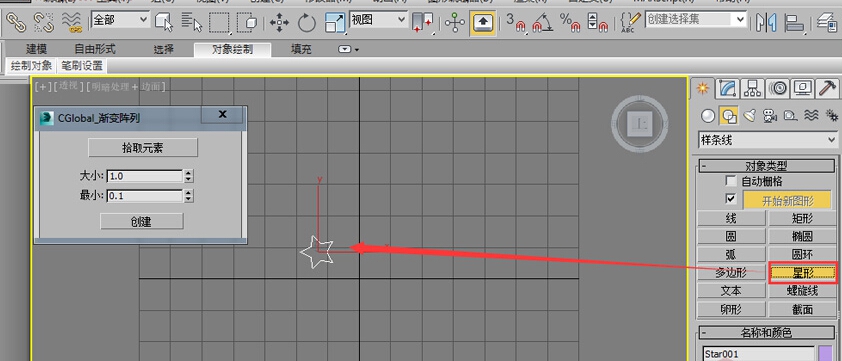Close the CGlobal_渐变阵列 dialog
Viewport: 842px width, 361px height.
tap(223, 114)
